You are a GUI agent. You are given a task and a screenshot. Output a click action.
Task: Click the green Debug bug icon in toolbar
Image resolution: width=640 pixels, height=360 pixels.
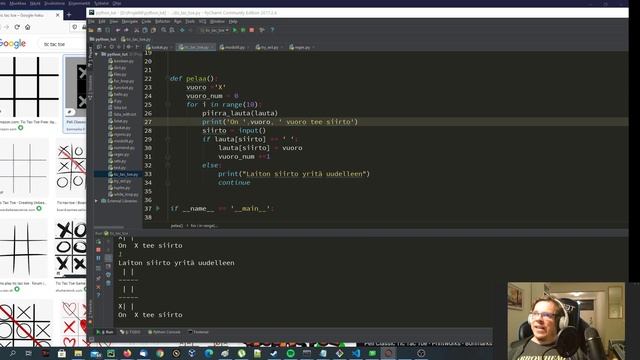coord(243,30)
